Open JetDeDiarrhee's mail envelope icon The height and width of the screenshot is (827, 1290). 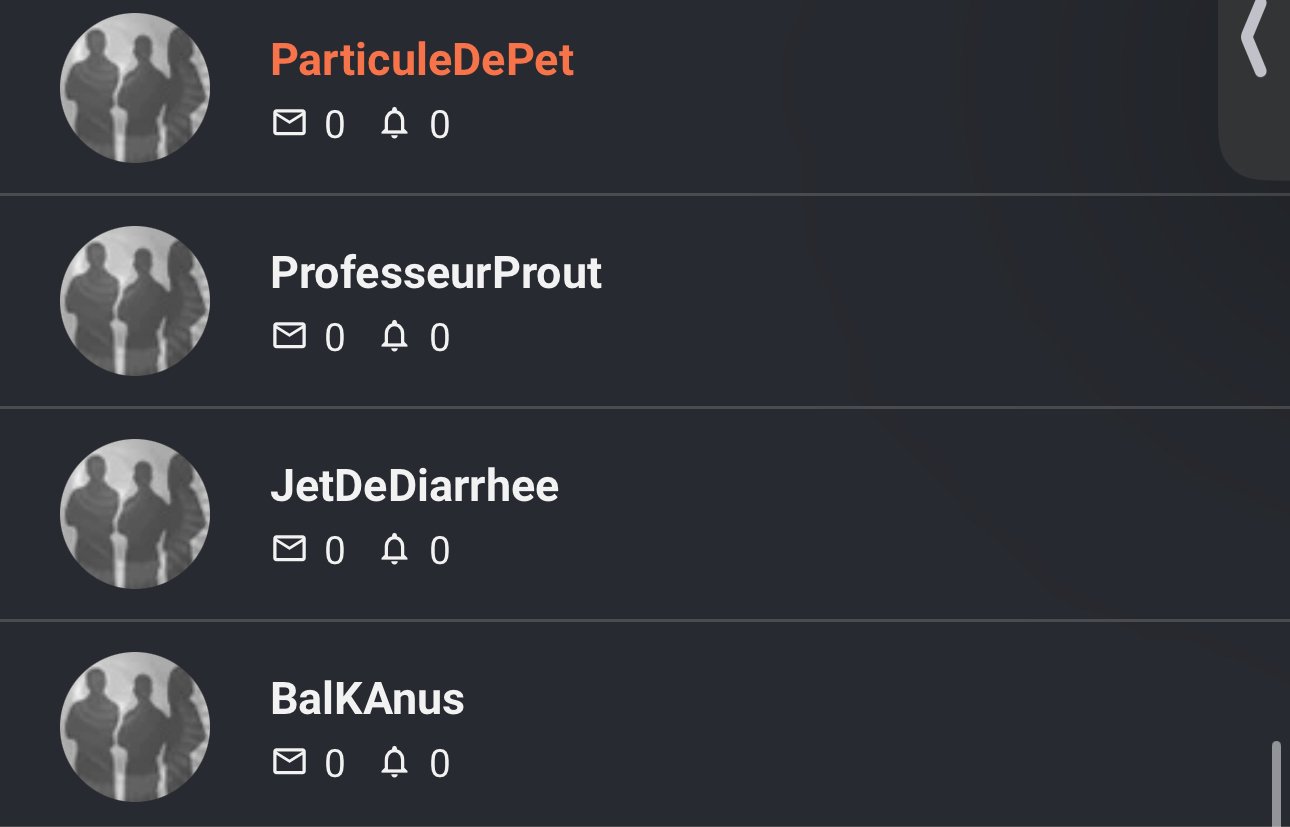click(x=289, y=549)
